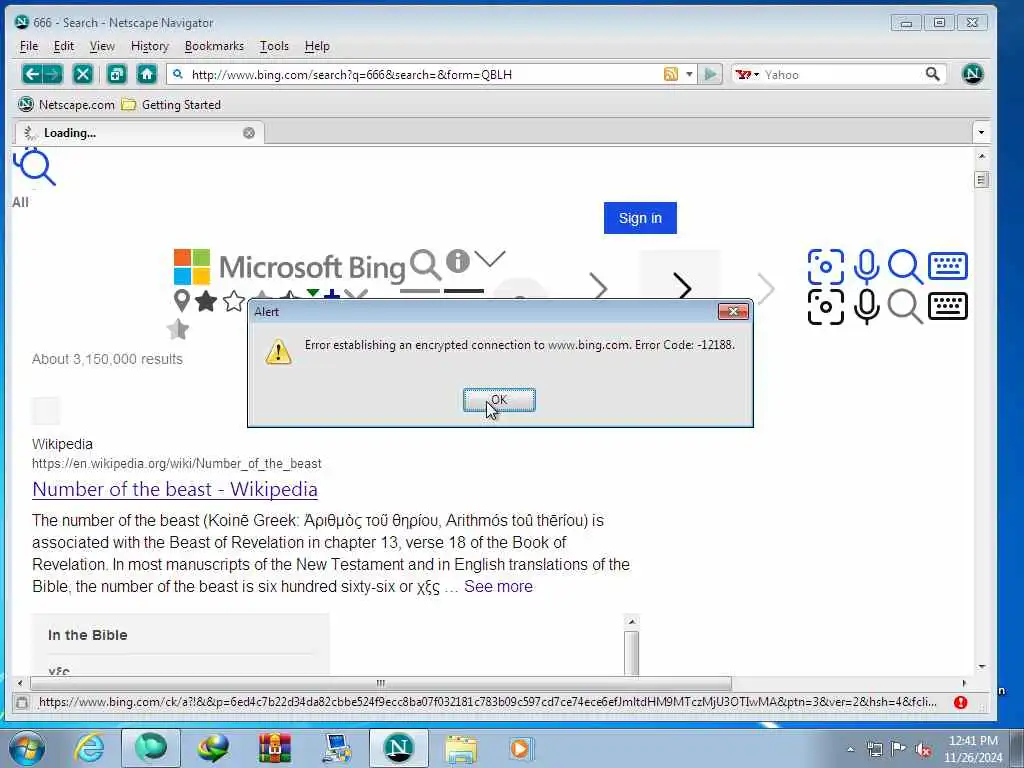
Task: Click the black visual search camera icon
Action: coord(825,307)
